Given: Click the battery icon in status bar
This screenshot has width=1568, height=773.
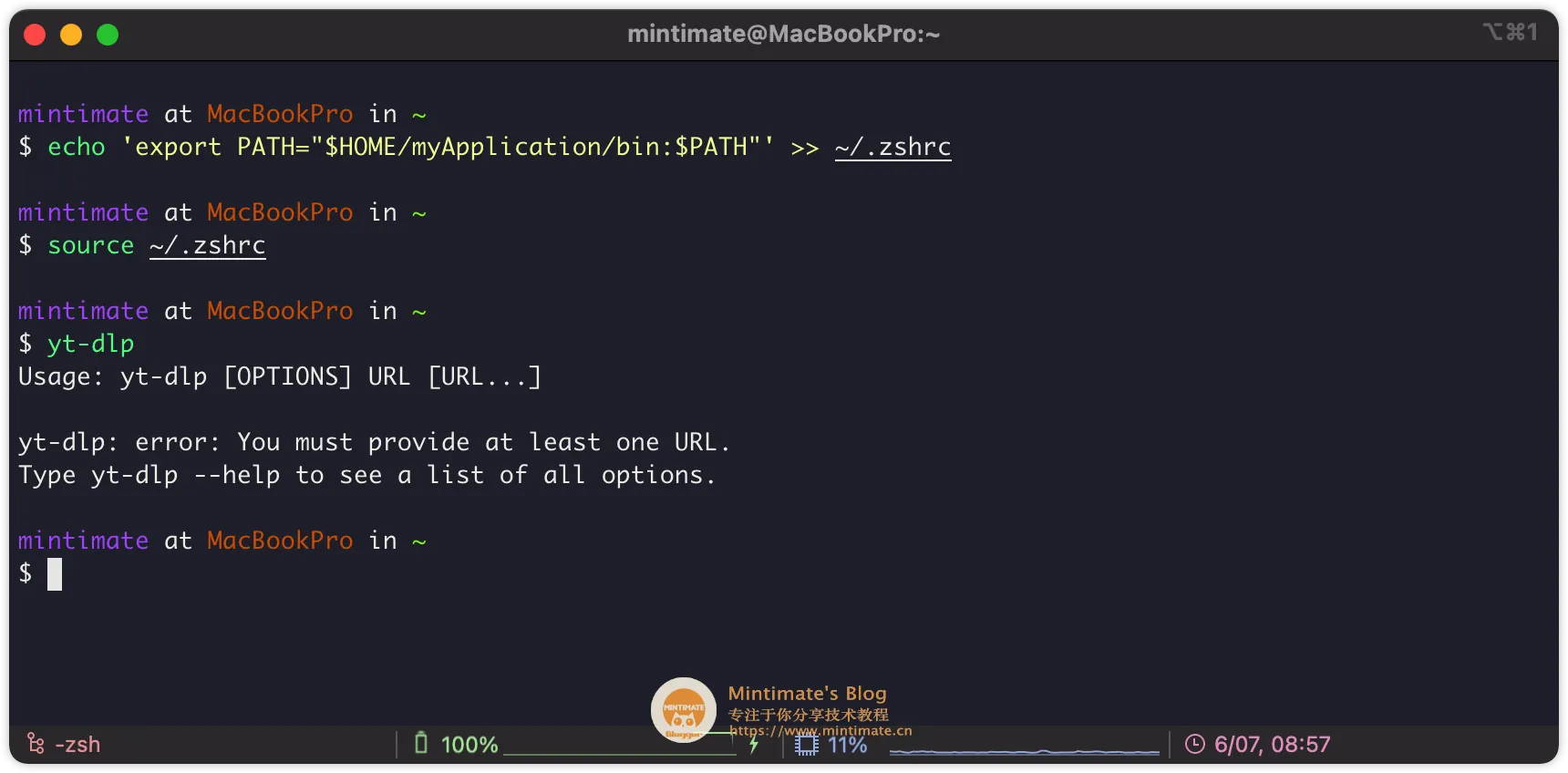Looking at the screenshot, I should pos(420,743).
